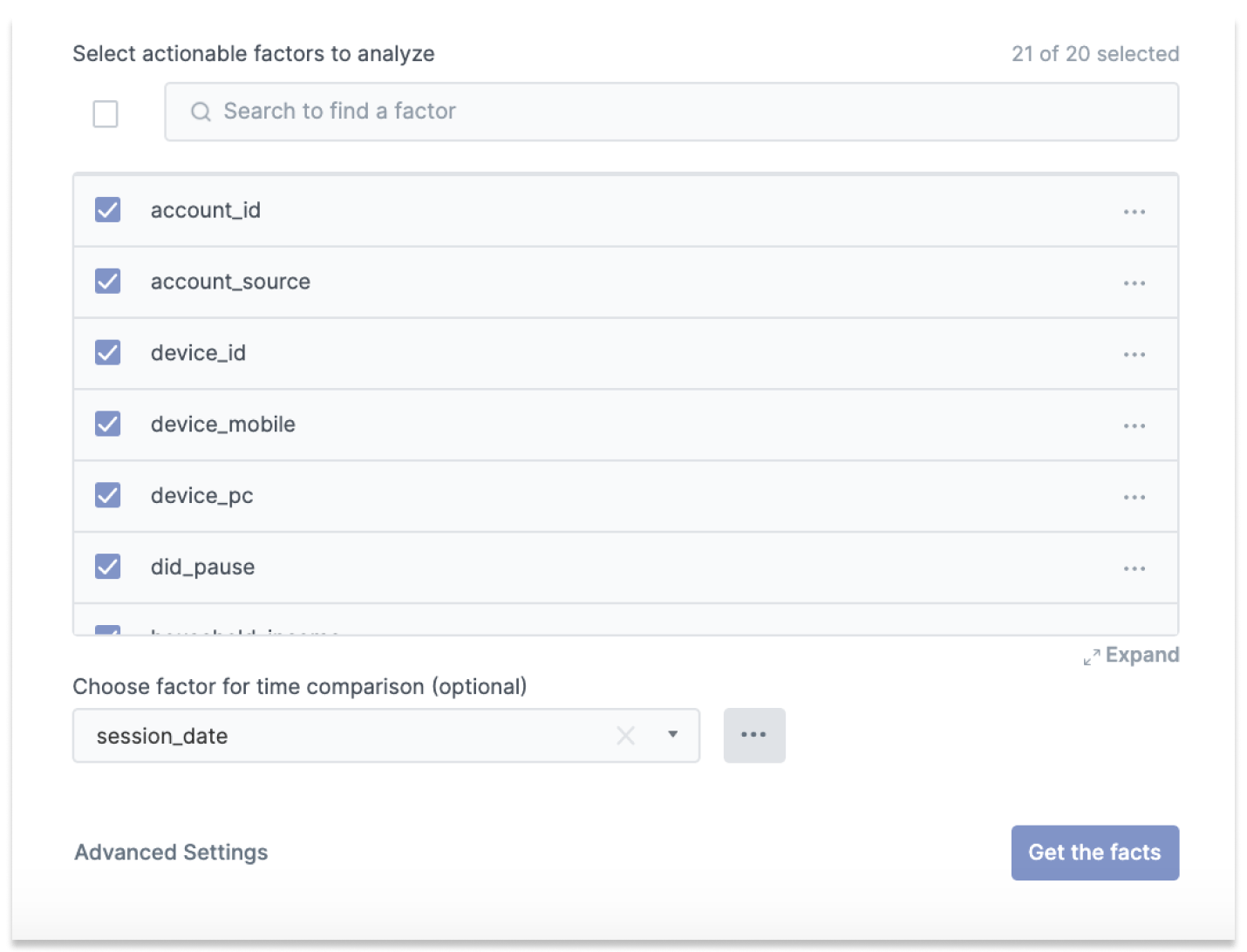Click ellipsis button next to session_date dropdown
This screenshot has height=952, width=1247.
click(x=753, y=735)
